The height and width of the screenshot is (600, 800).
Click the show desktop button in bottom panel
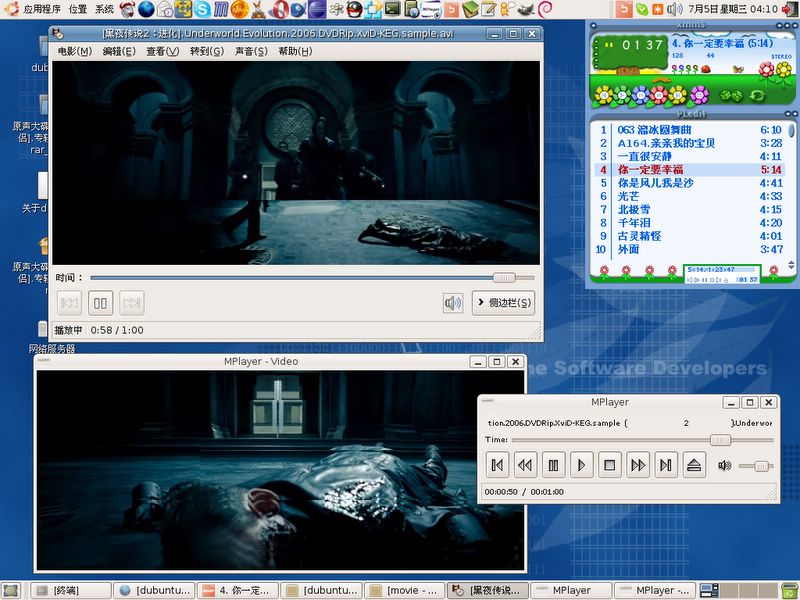pos(10,590)
